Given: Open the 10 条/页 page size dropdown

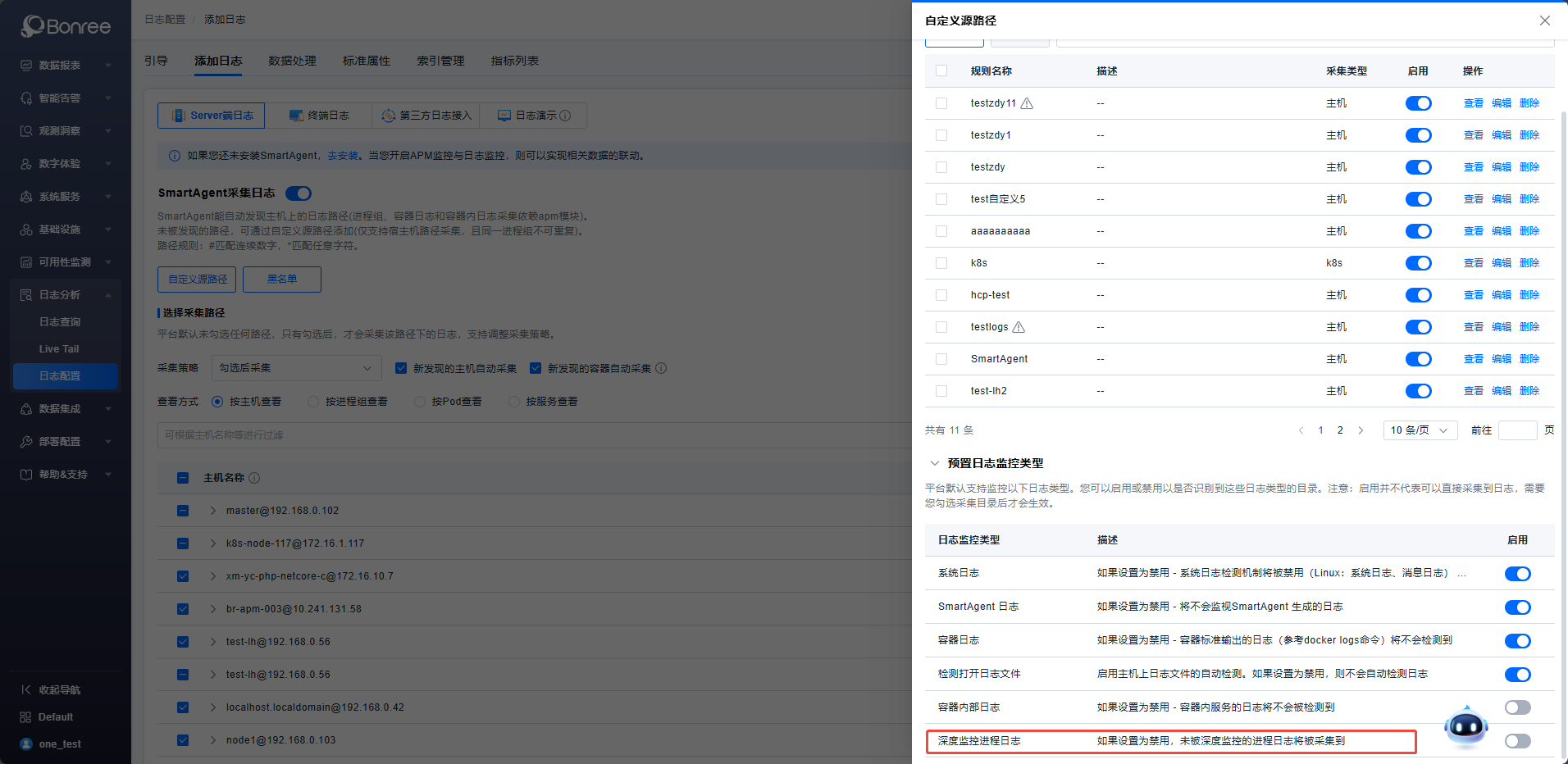Looking at the screenshot, I should pyautogui.click(x=1420, y=430).
